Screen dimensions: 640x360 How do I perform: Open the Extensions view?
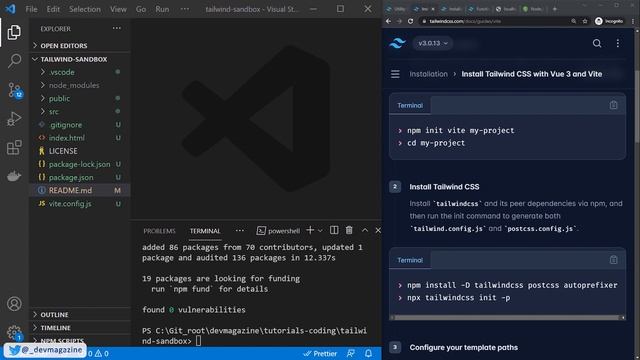14,147
